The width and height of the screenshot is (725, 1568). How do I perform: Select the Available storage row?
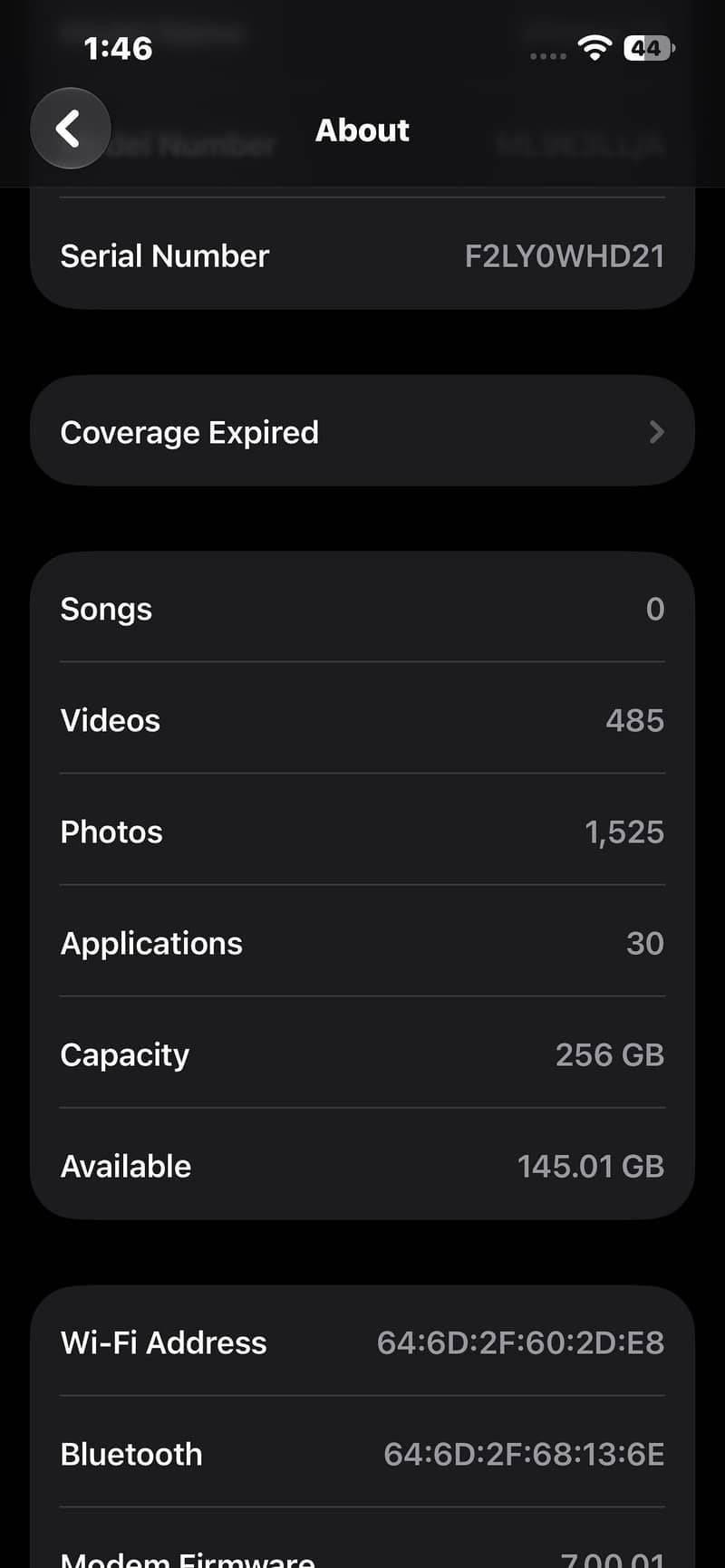pos(362,1165)
